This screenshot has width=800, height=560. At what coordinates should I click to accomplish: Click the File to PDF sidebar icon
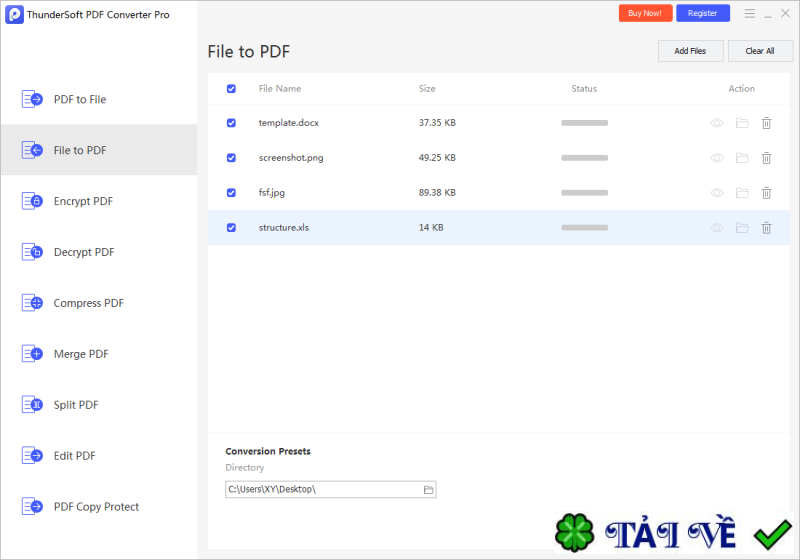(32, 150)
